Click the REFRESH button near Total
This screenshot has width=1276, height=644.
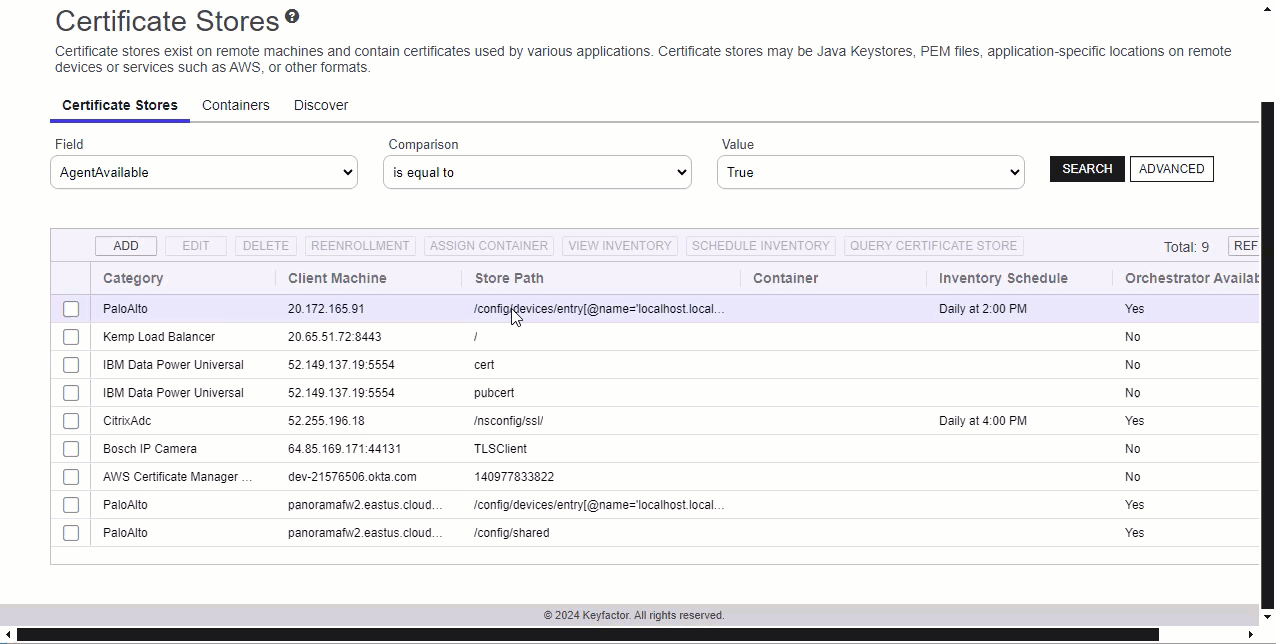(1243, 246)
